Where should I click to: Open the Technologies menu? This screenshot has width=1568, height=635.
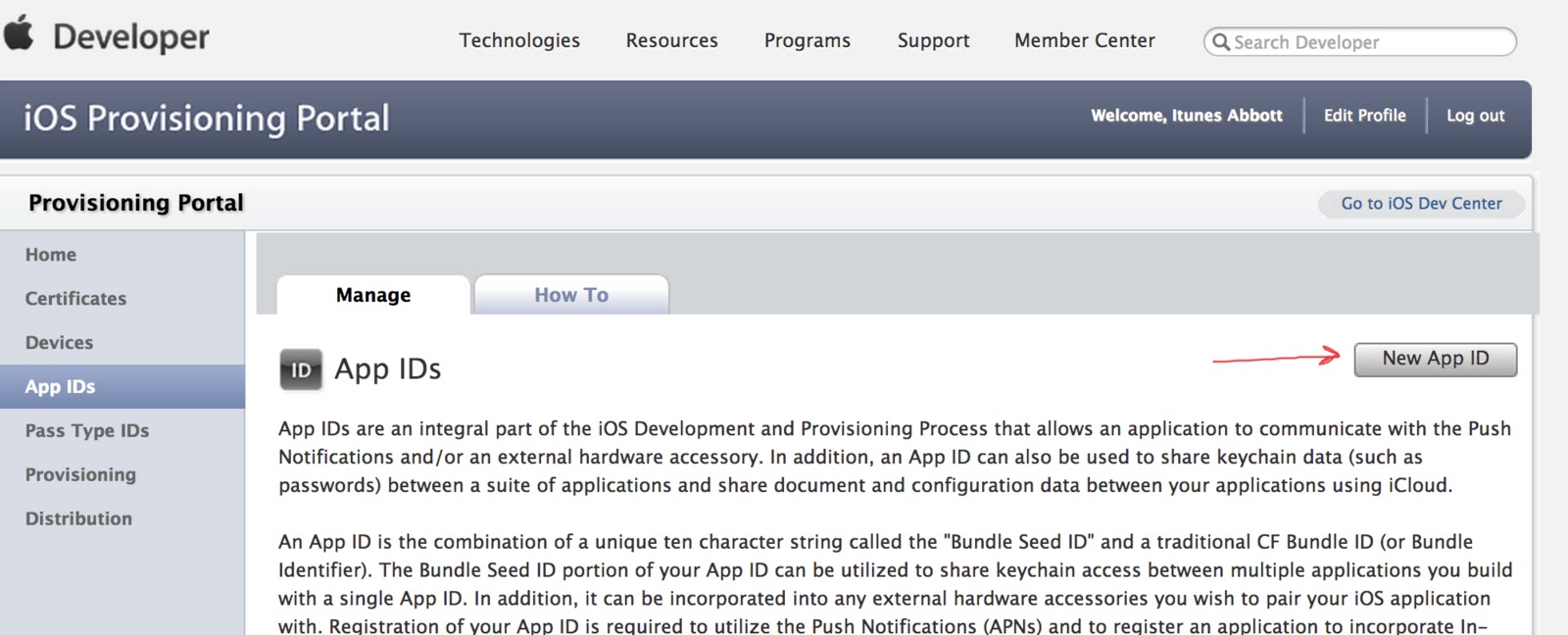[x=519, y=40]
